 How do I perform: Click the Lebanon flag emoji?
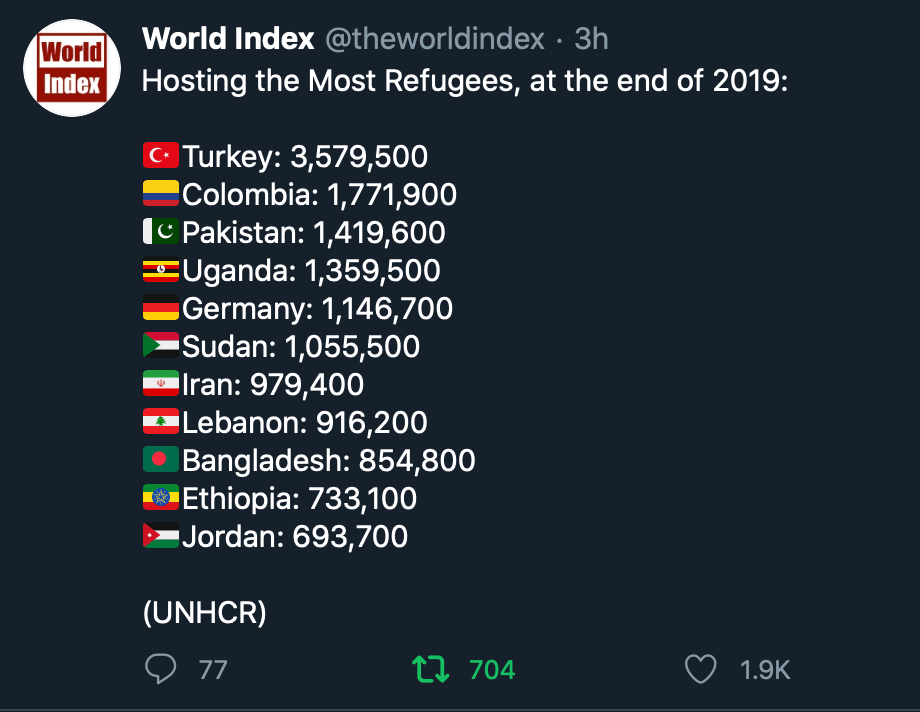(x=161, y=422)
